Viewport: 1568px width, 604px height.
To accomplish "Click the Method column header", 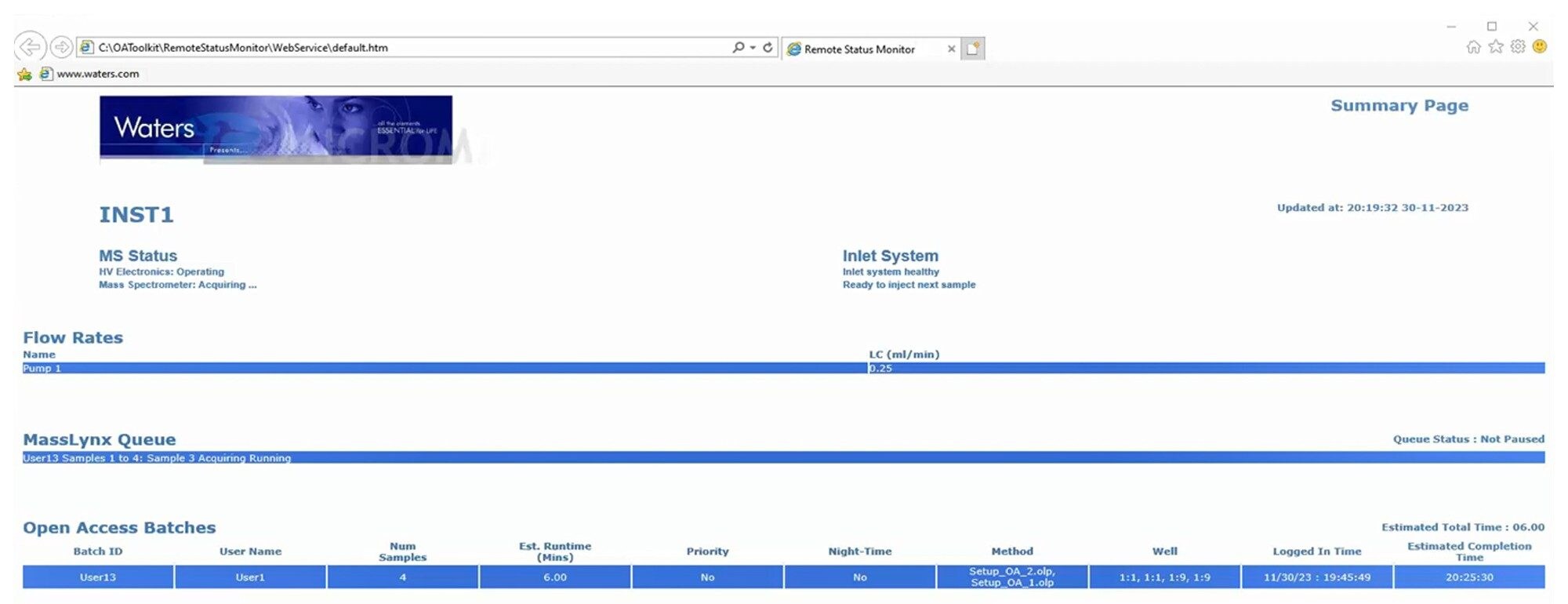I will click(x=1012, y=551).
